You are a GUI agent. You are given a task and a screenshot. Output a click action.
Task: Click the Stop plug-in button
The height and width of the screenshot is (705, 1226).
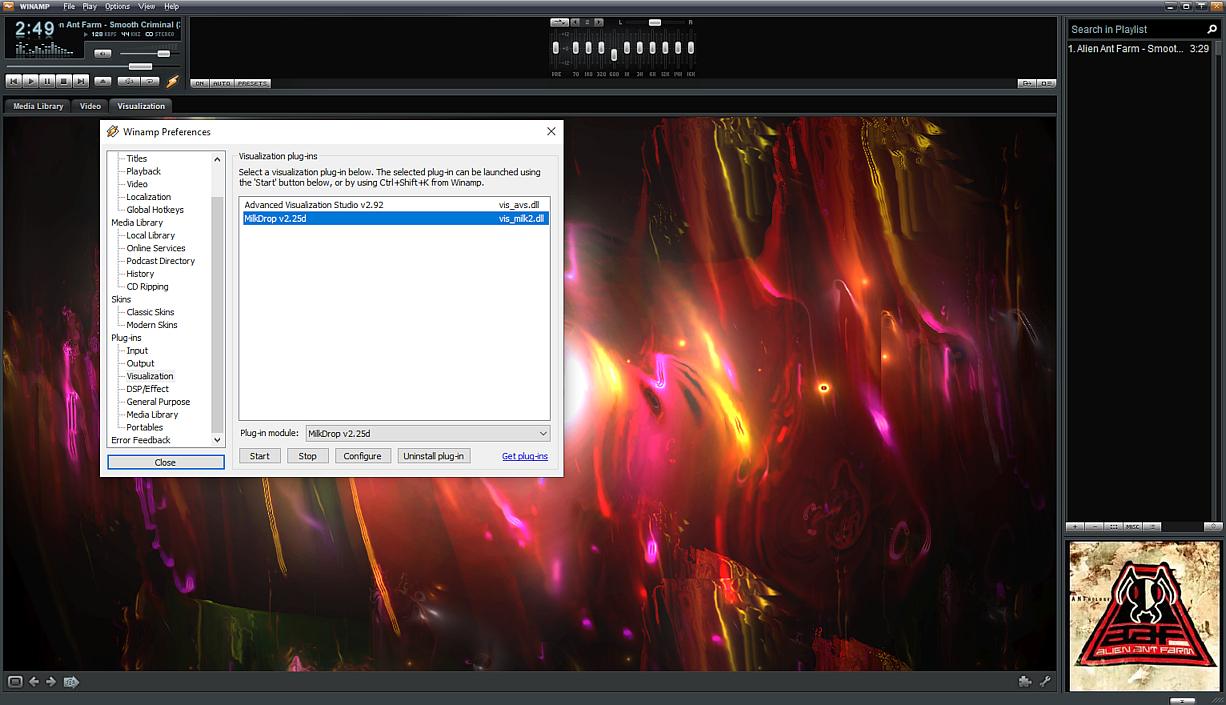308,456
